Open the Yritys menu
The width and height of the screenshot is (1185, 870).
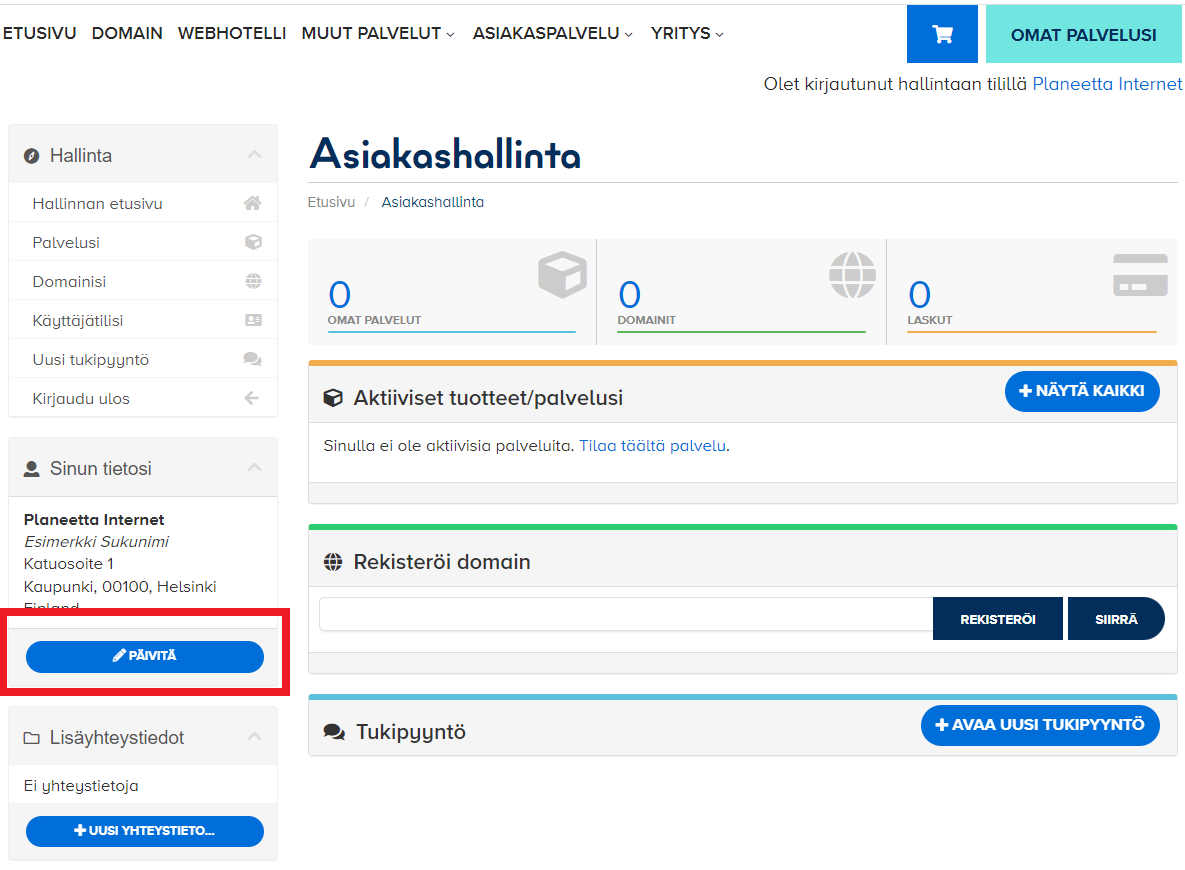tap(687, 33)
